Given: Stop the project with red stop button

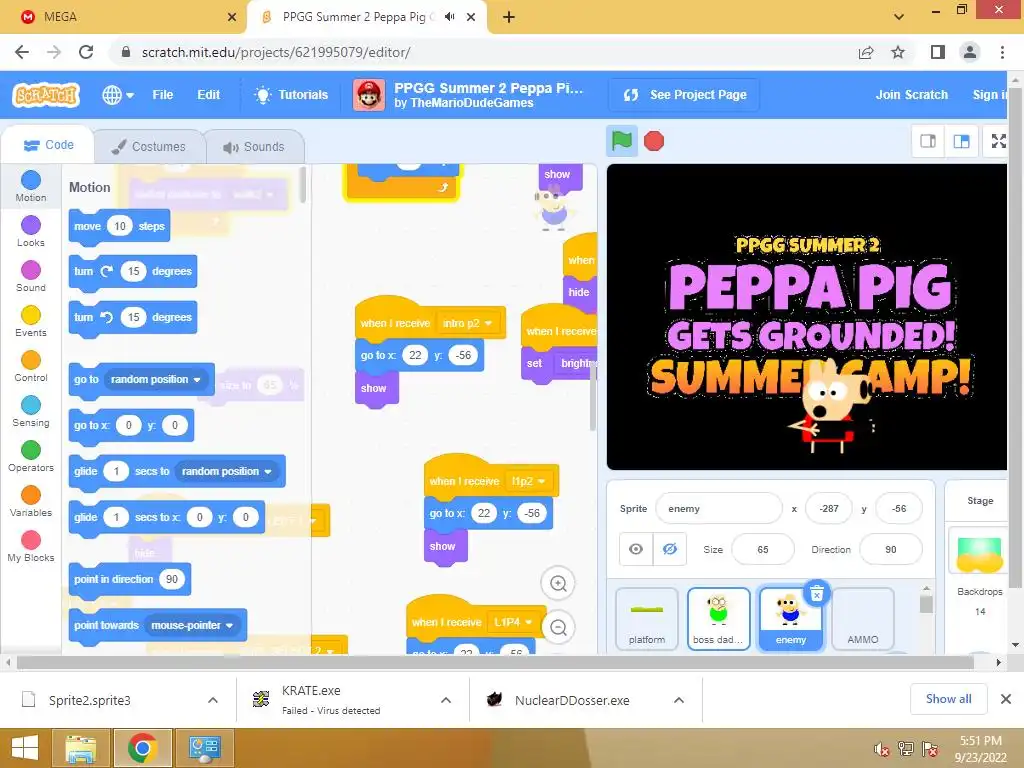Looking at the screenshot, I should click(654, 141).
